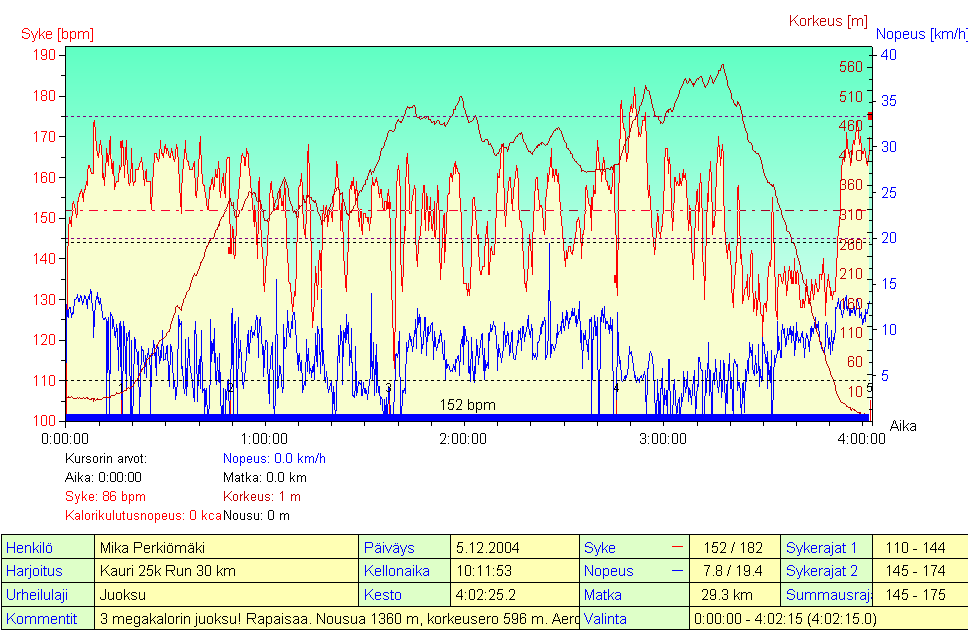The width and height of the screenshot is (968, 632).
Task: Click the blue Nopeus line legend swatch
Action: coord(678,571)
